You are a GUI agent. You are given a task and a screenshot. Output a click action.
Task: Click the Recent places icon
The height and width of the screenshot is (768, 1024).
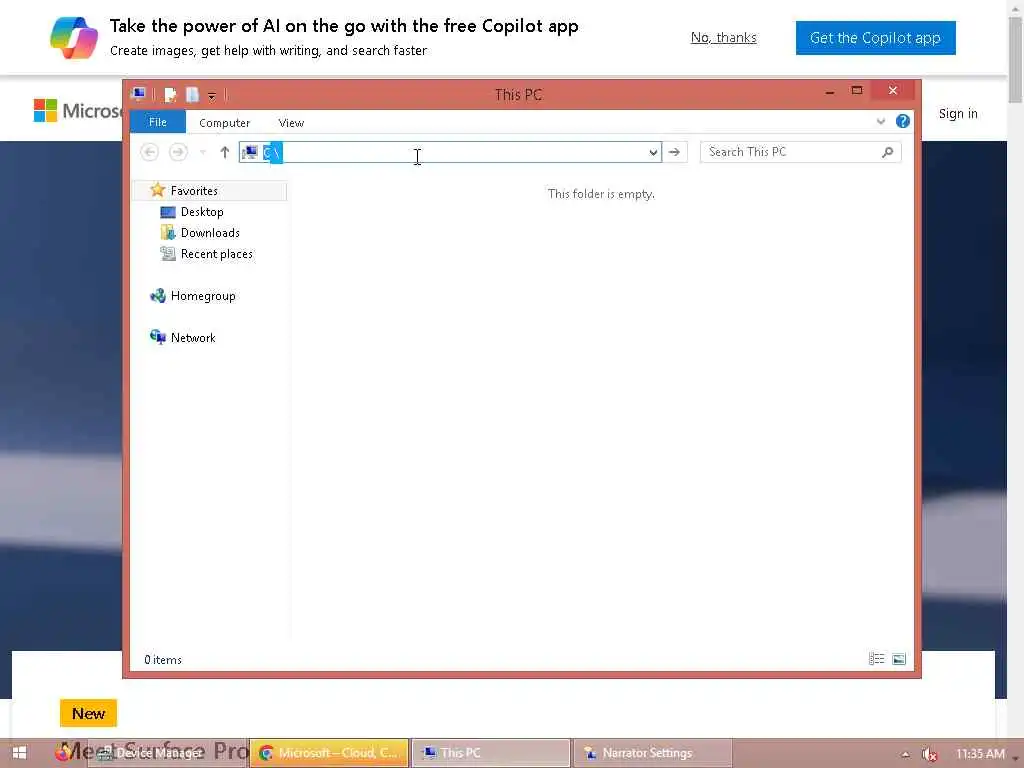168,253
